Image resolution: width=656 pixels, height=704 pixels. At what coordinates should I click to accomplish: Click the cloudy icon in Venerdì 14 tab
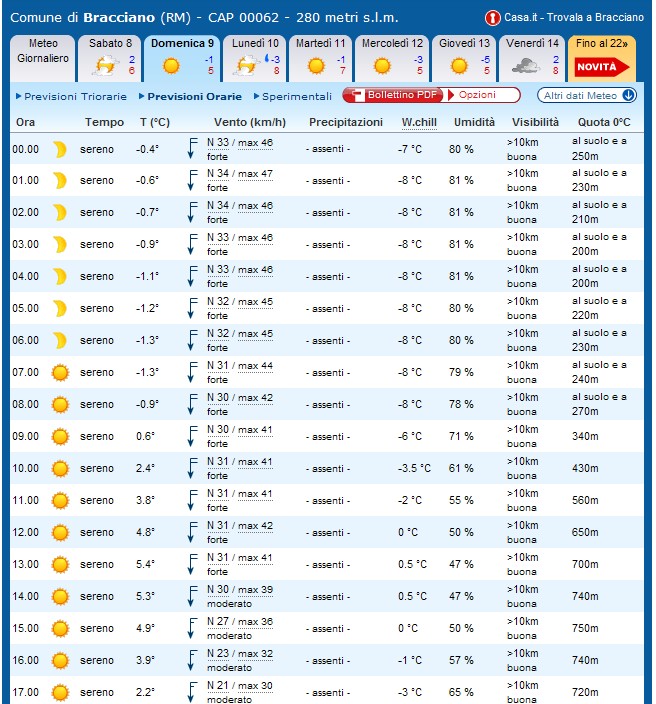coord(525,66)
